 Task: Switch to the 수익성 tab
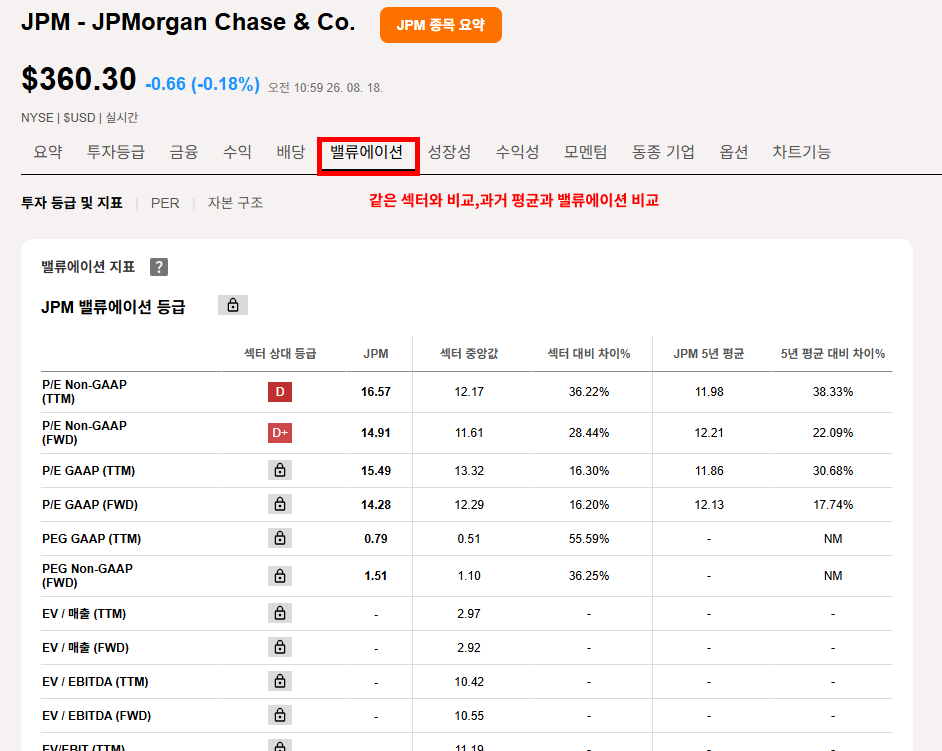517,152
